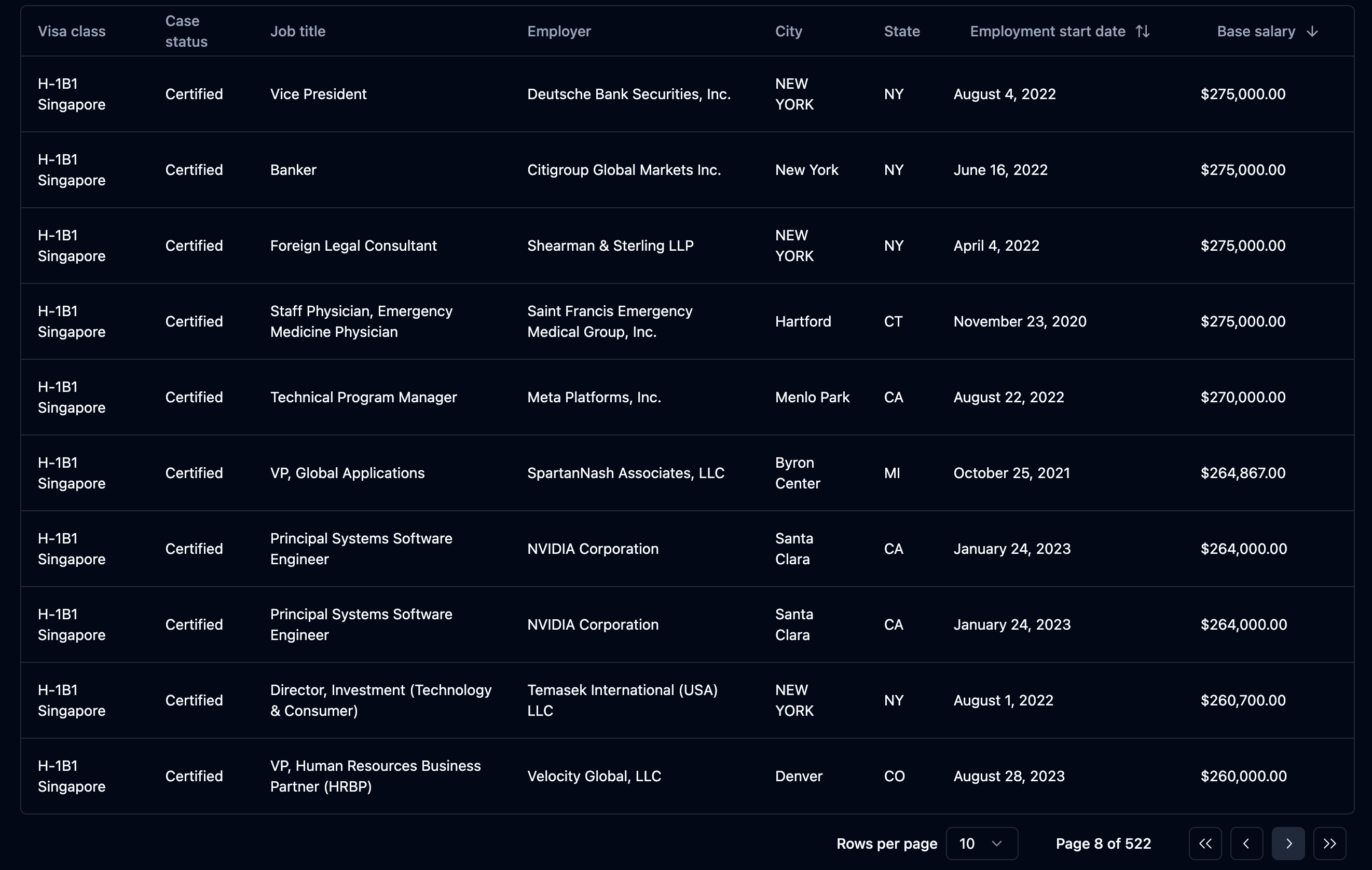Image resolution: width=1372 pixels, height=870 pixels.
Task: Click Shearman & Sterling LLP employer
Action: tap(610, 246)
